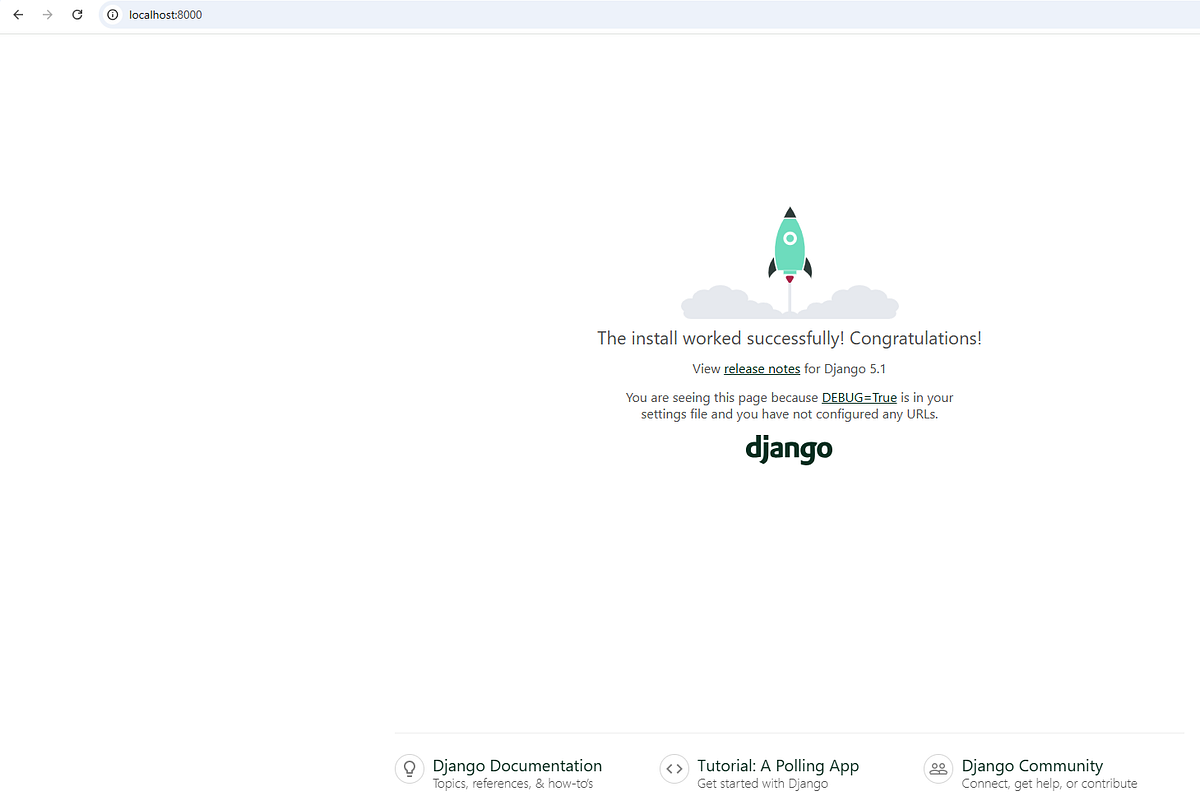Click the green rocket illustration

tap(790, 245)
